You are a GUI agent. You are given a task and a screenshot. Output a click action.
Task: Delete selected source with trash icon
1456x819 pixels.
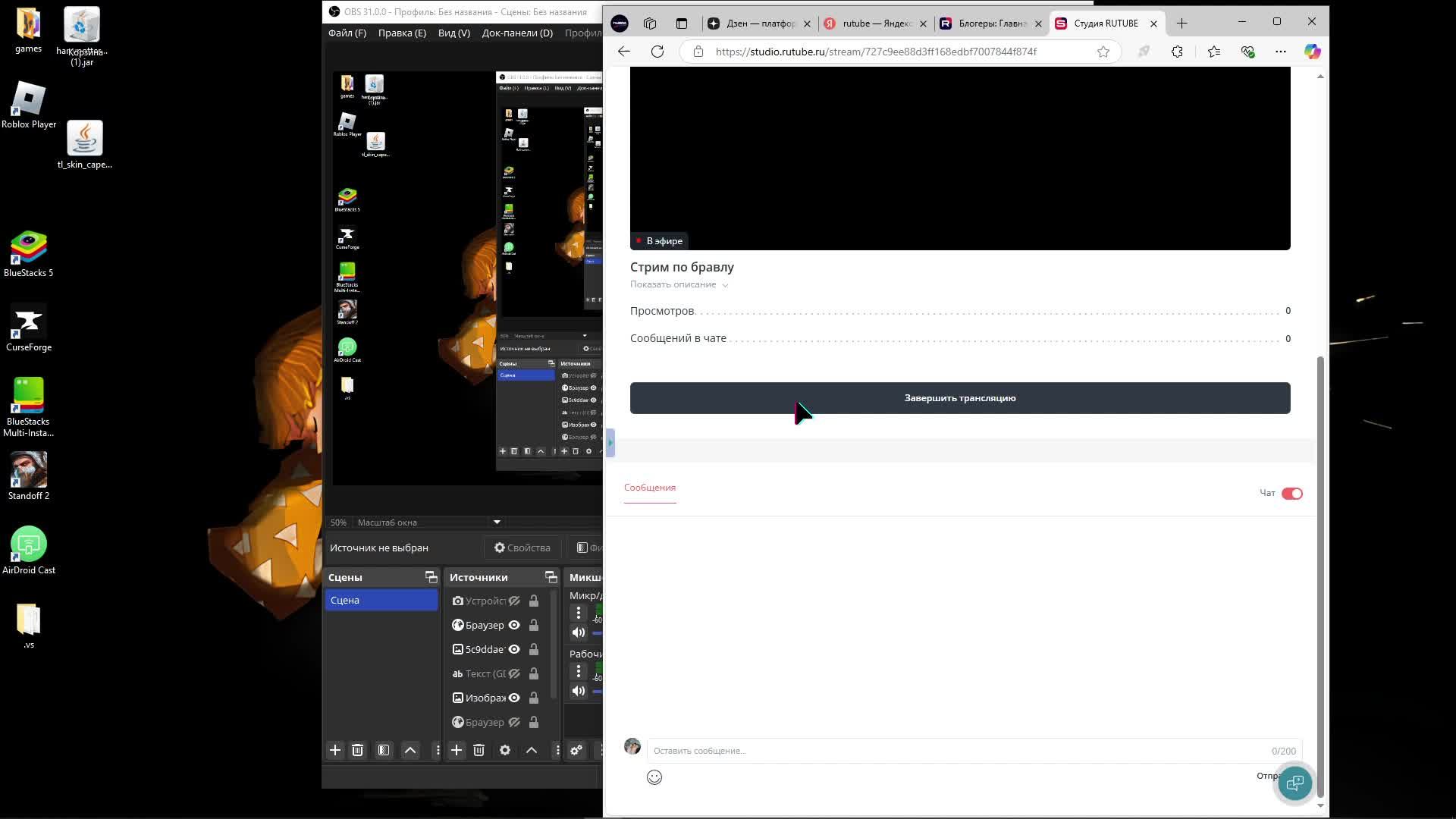(479, 750)
